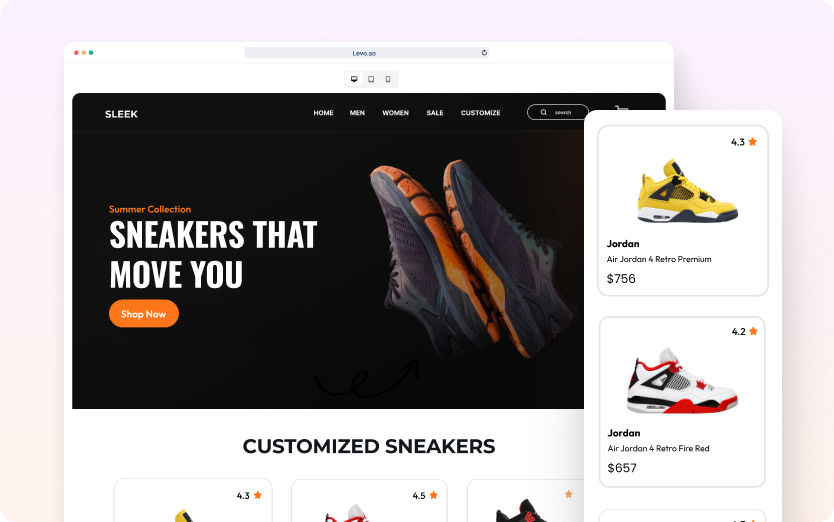Click the SLEEK logo link
834x522 pixels.
(x=121, y=114)
